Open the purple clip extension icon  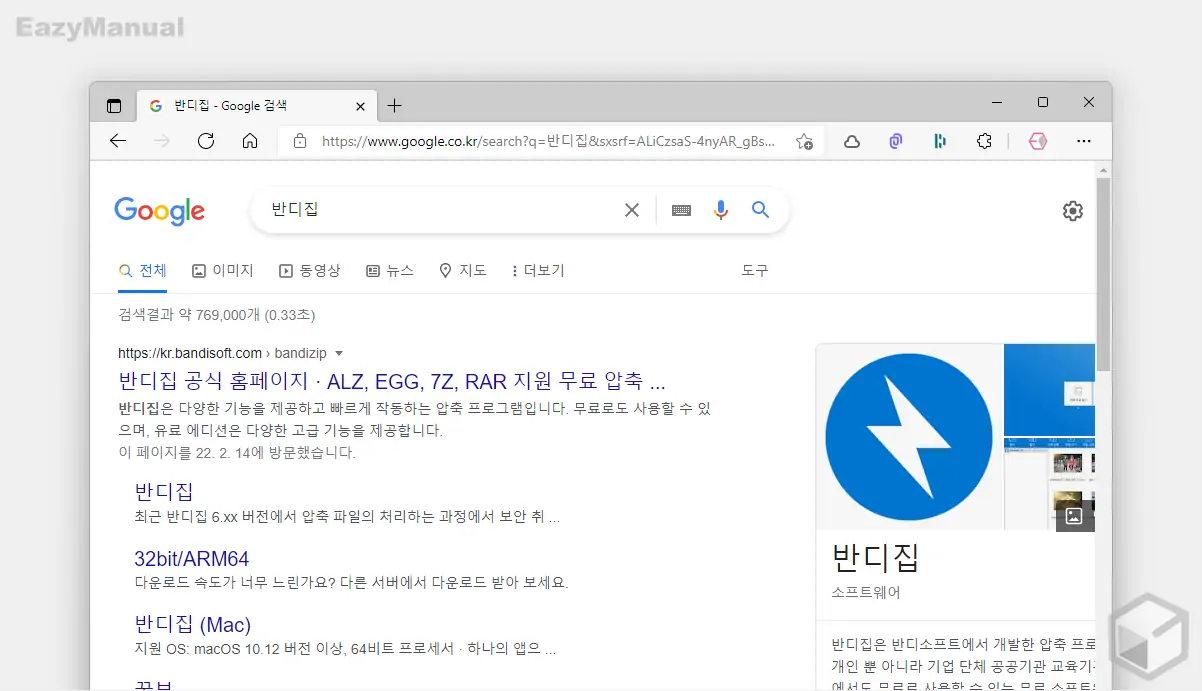pyautogui.click(x=896, y=142)
